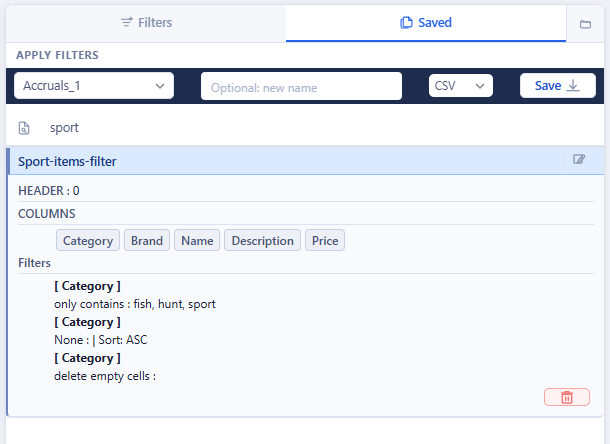
Task: Open the Saved tab
Action: (426, 23)
